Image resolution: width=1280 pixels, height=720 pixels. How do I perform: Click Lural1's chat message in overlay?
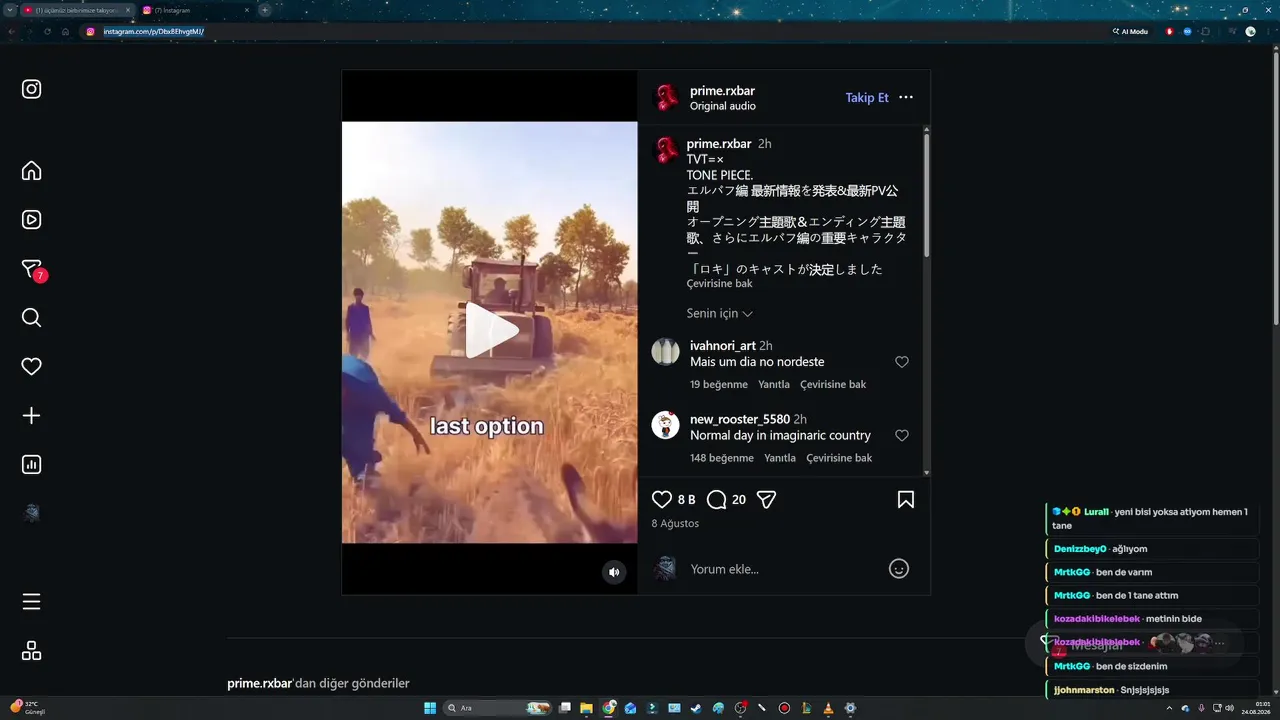click(1151, 518)
